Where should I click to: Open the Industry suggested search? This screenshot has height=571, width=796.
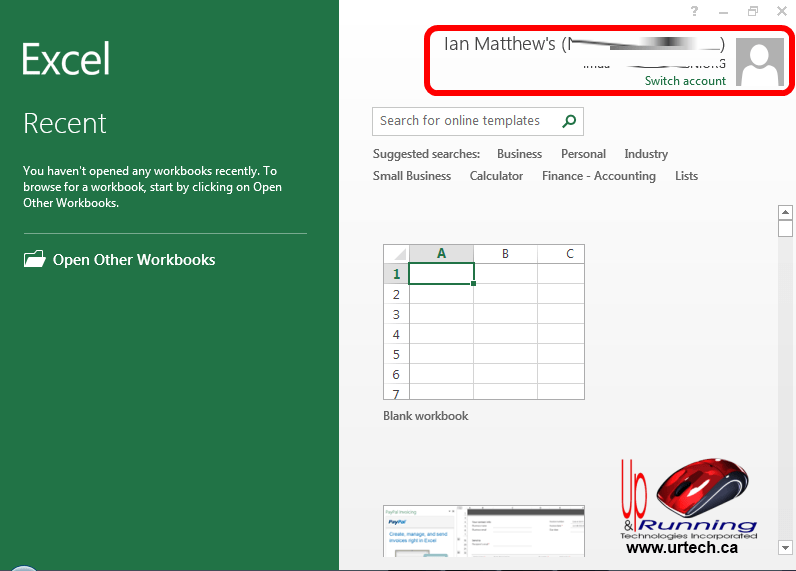[x=646, y=154]
